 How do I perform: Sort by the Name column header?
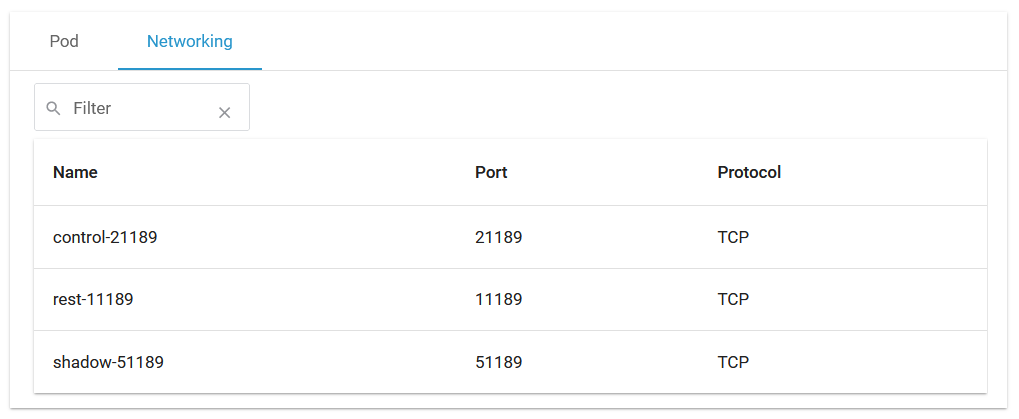pos(75,172)
